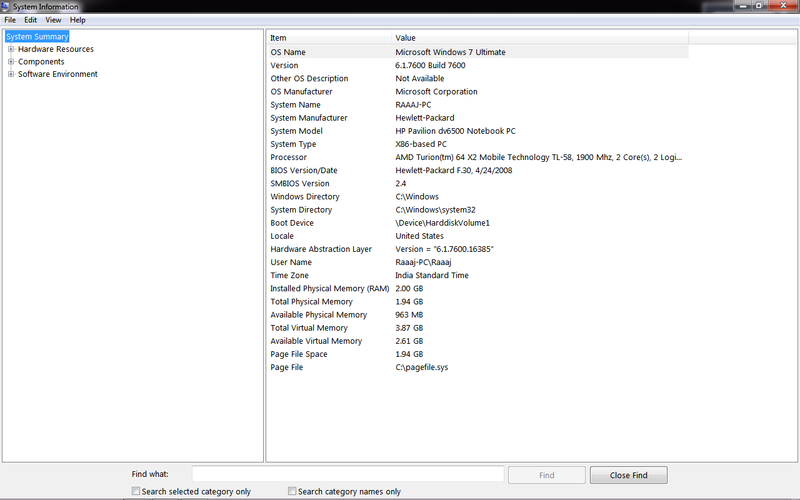800x500 pixels.
Task: Open the File menu
Action: [x=10, y=20]
